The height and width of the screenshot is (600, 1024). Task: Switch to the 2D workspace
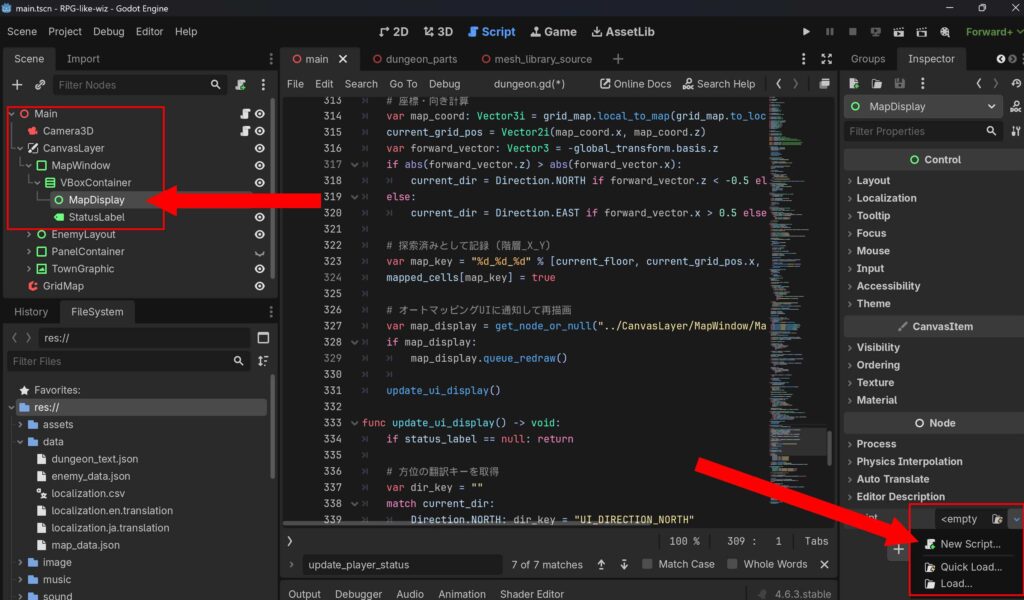(x=394, y=31)
